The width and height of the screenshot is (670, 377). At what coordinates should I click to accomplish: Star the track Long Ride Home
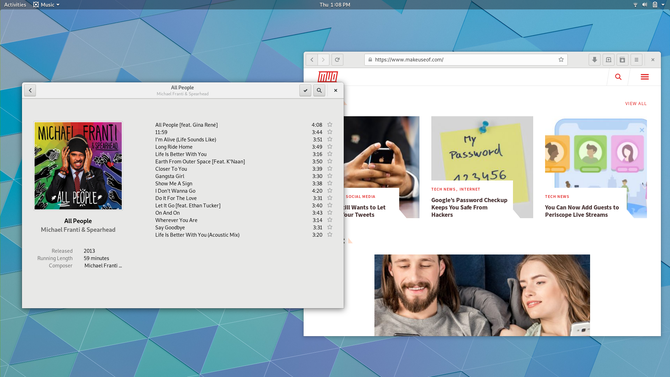329,147
